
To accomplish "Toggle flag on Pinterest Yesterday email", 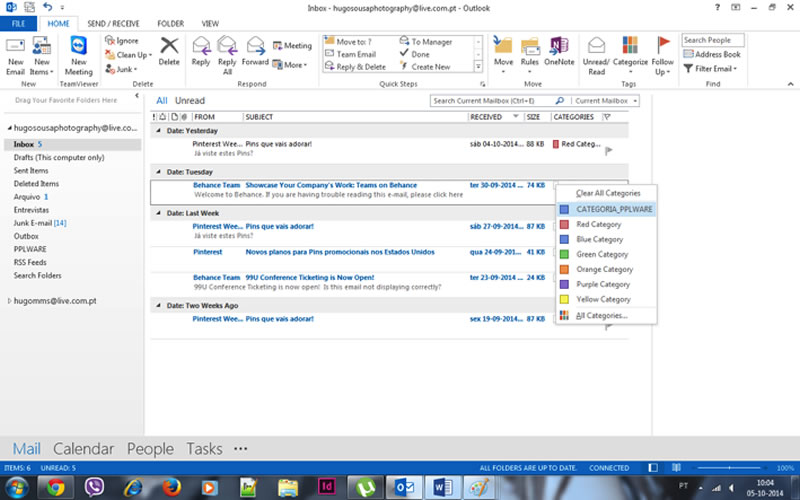I will pyautogui.click(x=609, y=151).
